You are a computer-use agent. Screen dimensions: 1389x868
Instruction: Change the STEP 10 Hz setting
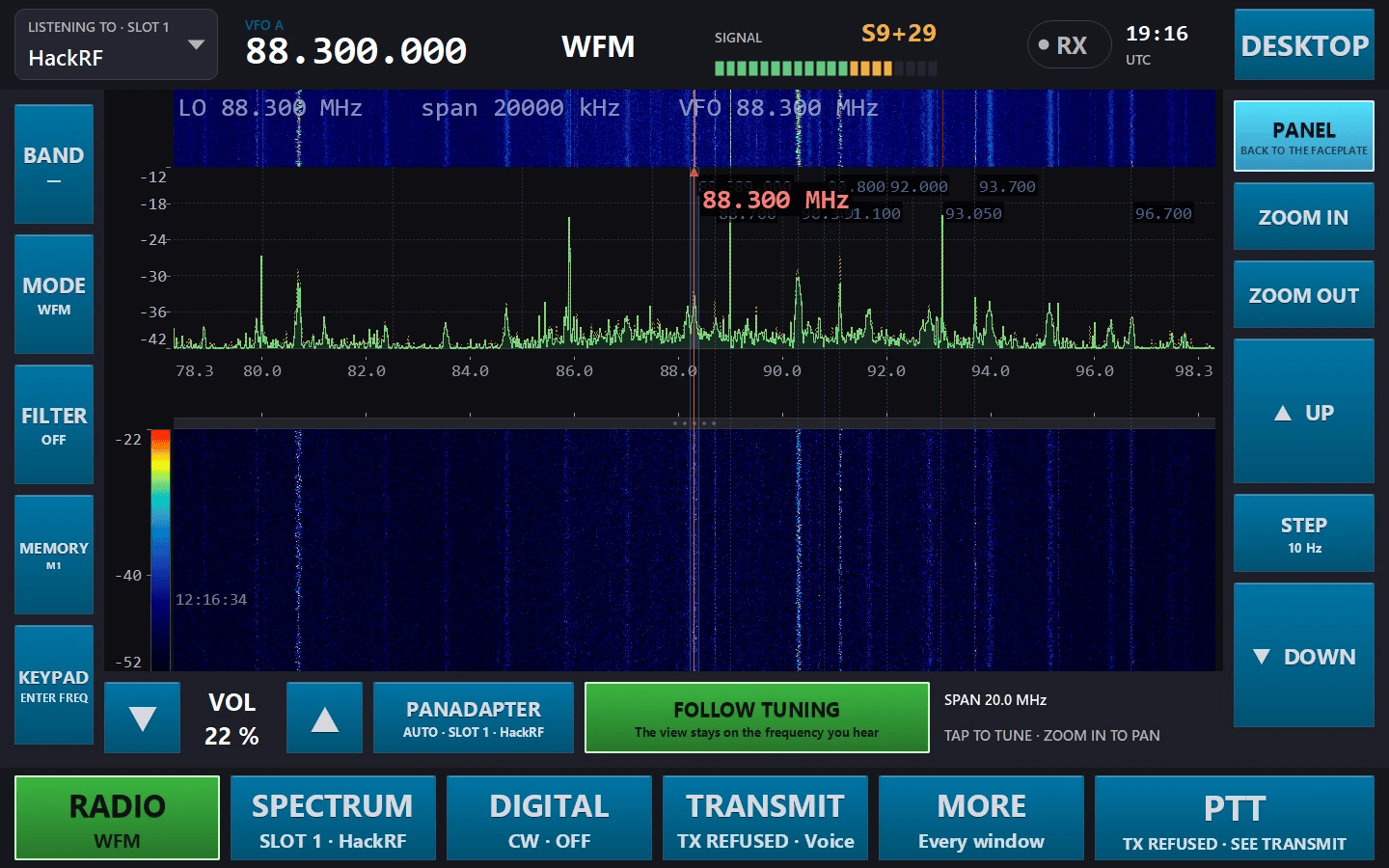click(1304, 533)
